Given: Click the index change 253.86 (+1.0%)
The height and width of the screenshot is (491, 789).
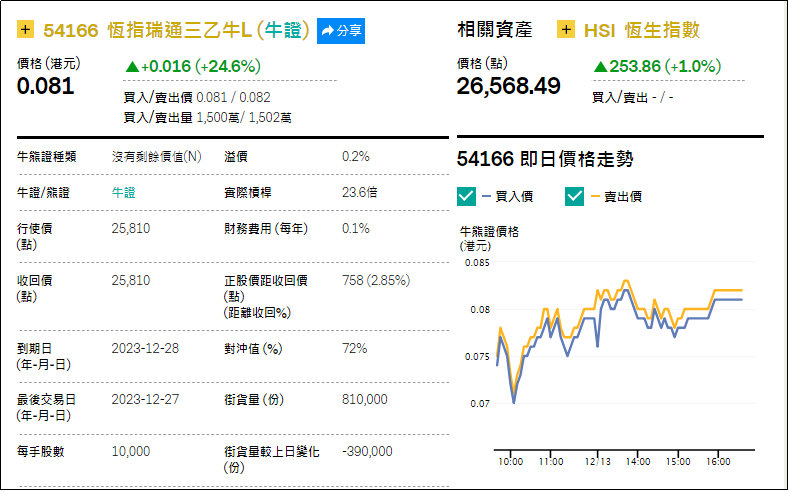Looking at the screenshot, I should [x=657, y=66].
